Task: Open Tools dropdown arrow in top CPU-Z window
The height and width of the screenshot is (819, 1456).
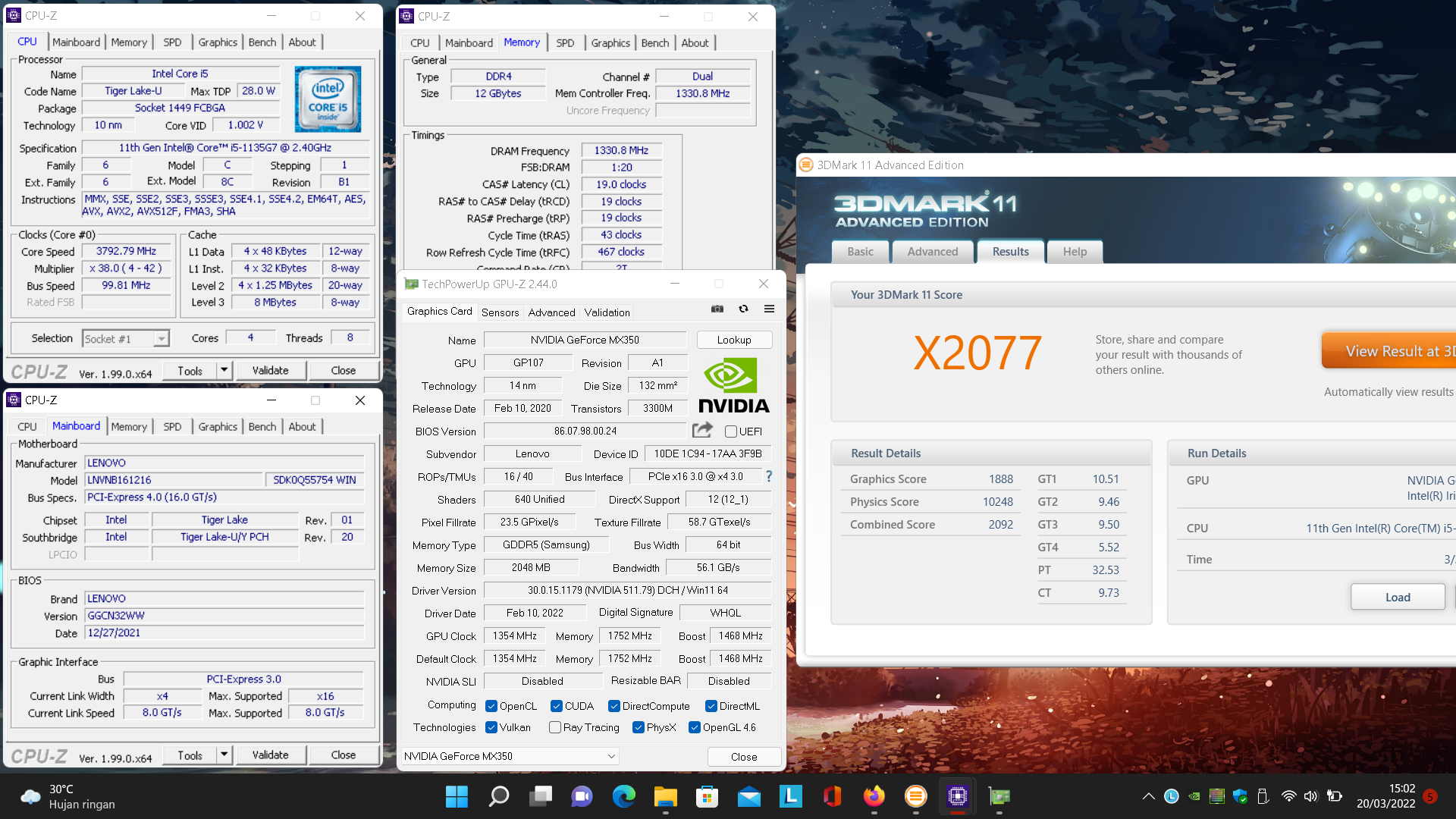Action: click(224, 370)
